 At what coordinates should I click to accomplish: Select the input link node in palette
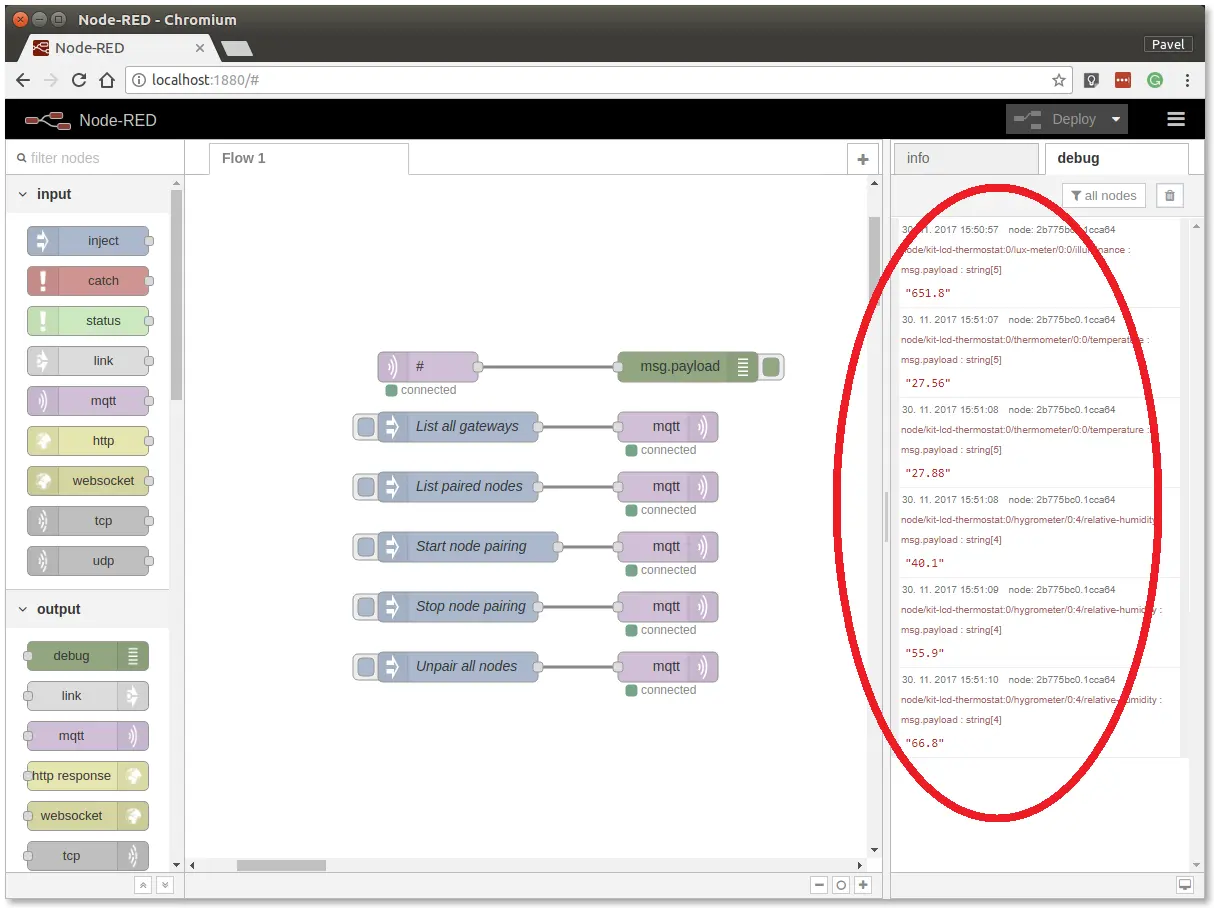coord(88,361)
